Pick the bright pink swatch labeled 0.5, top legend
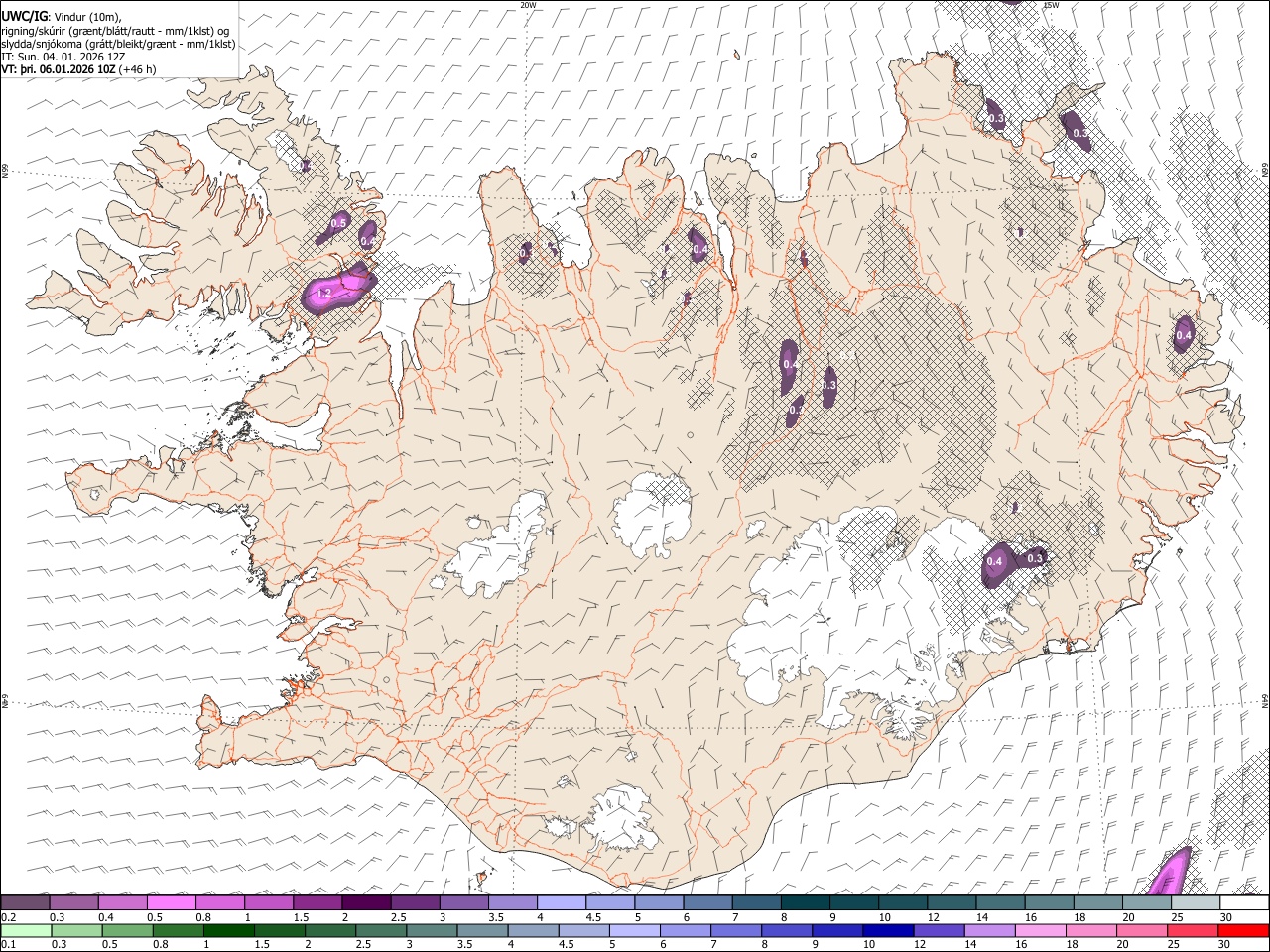Screen dimensions: 1270x952 click(x=171, y=903)
